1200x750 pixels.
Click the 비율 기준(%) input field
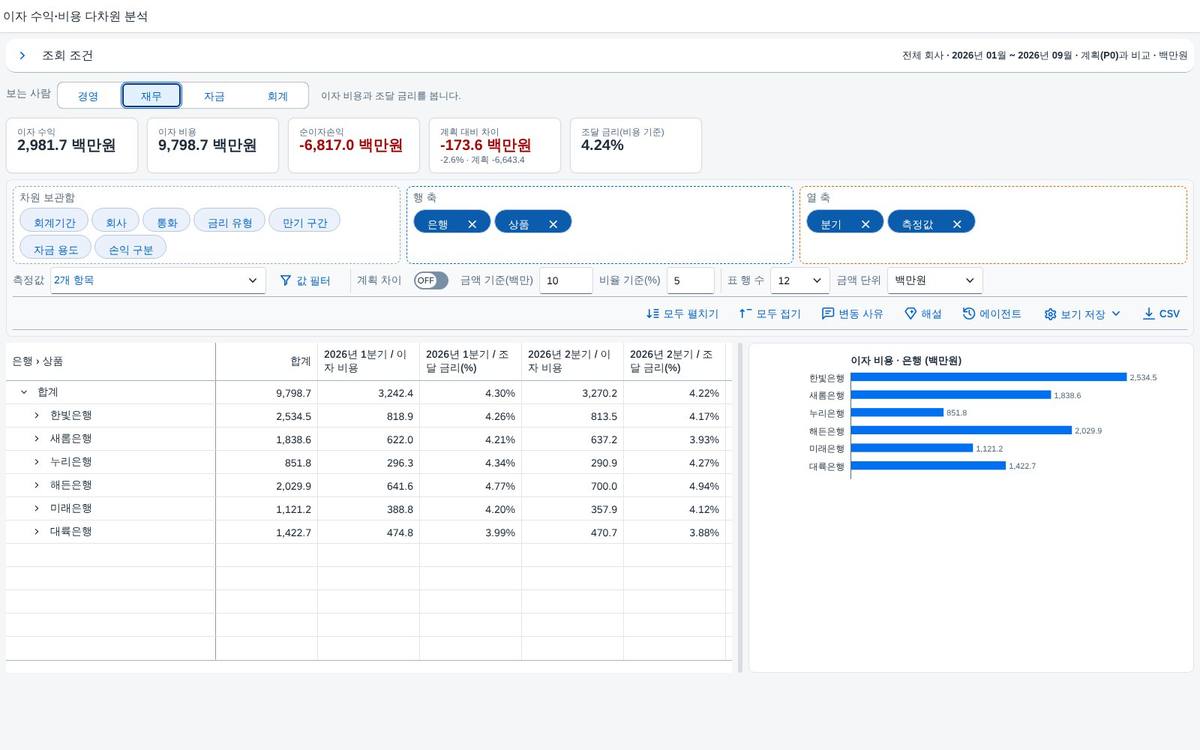click(692, 281)
